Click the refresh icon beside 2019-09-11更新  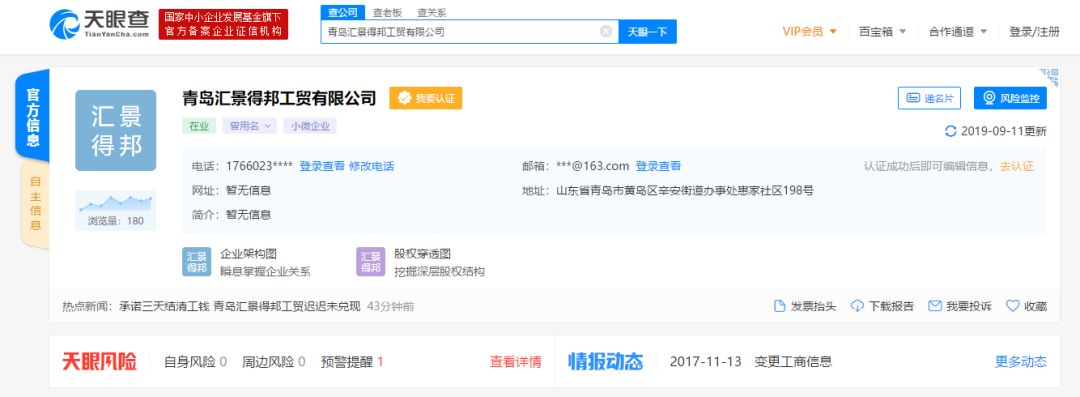(951, 131)
